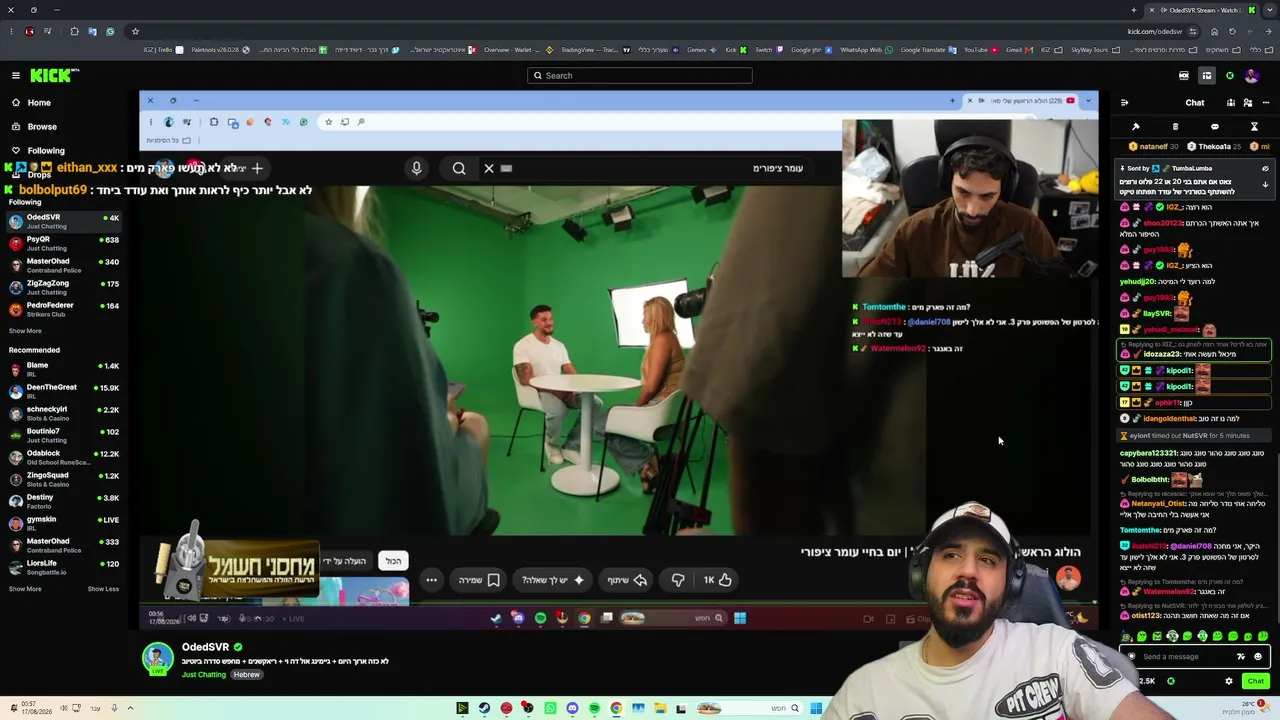
Task: Bookmark the page with the star icon
Action: click(x=135, y=31)
